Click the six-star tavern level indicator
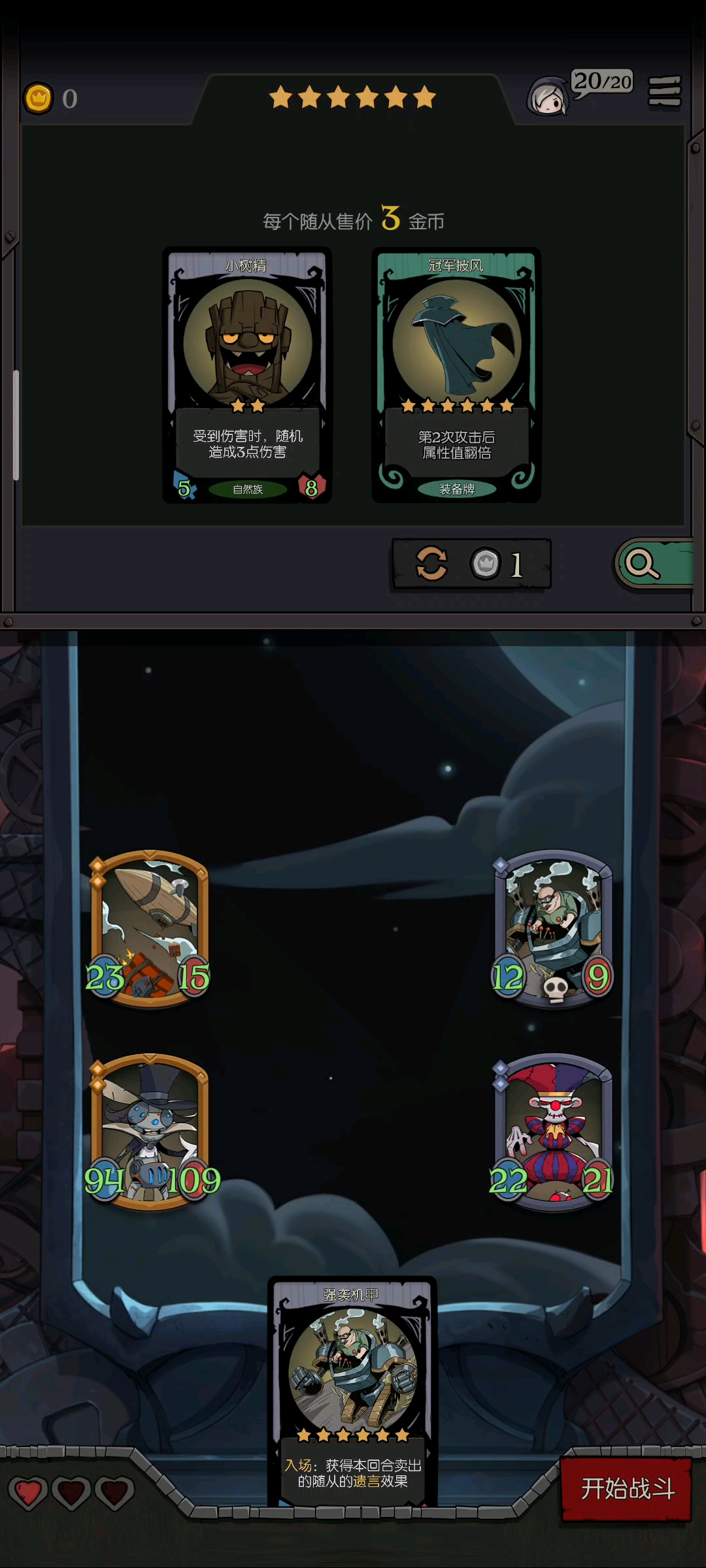The height and width of the screenshot is (1568, 706). (352, 97)
